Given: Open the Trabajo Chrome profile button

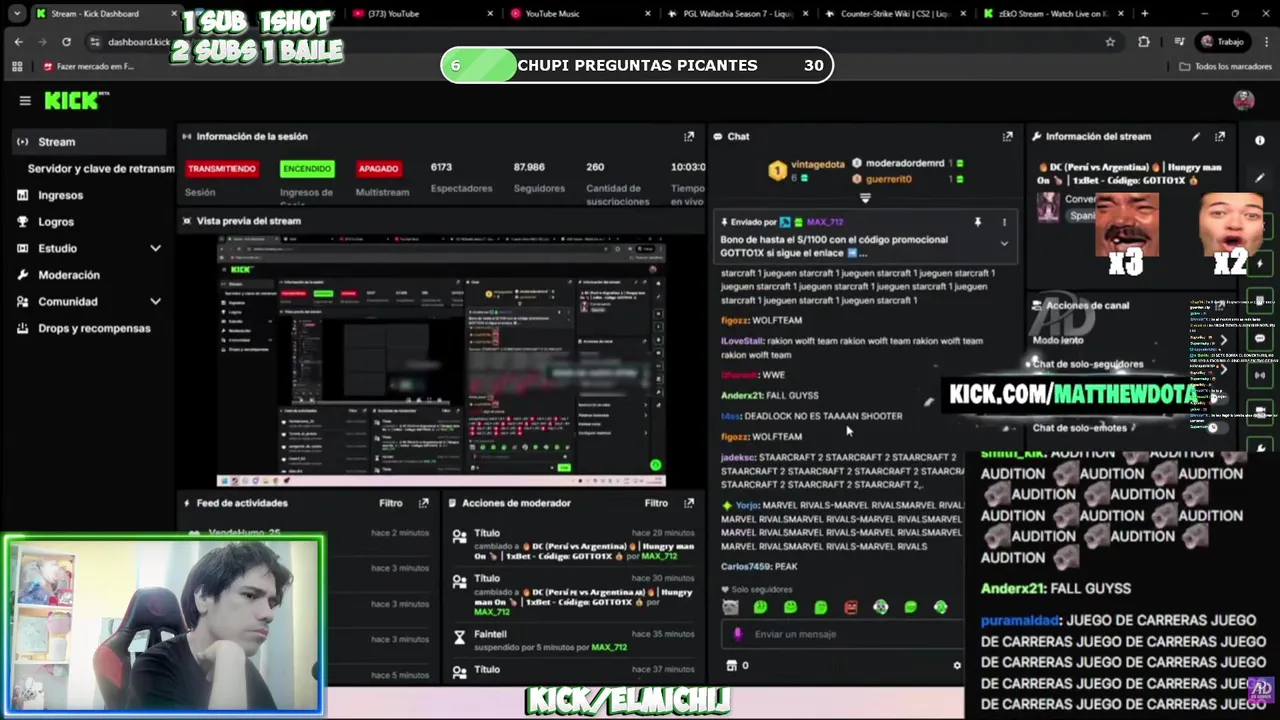Looking at the screenshot, I should pyautogui.click(x=1222, y=42).
